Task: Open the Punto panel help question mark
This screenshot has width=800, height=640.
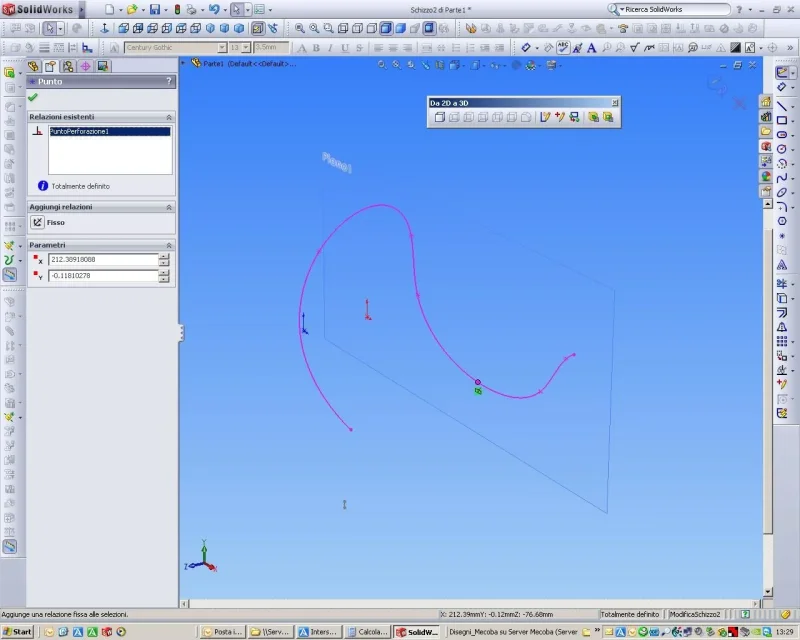Action: (x=169, y=81)
